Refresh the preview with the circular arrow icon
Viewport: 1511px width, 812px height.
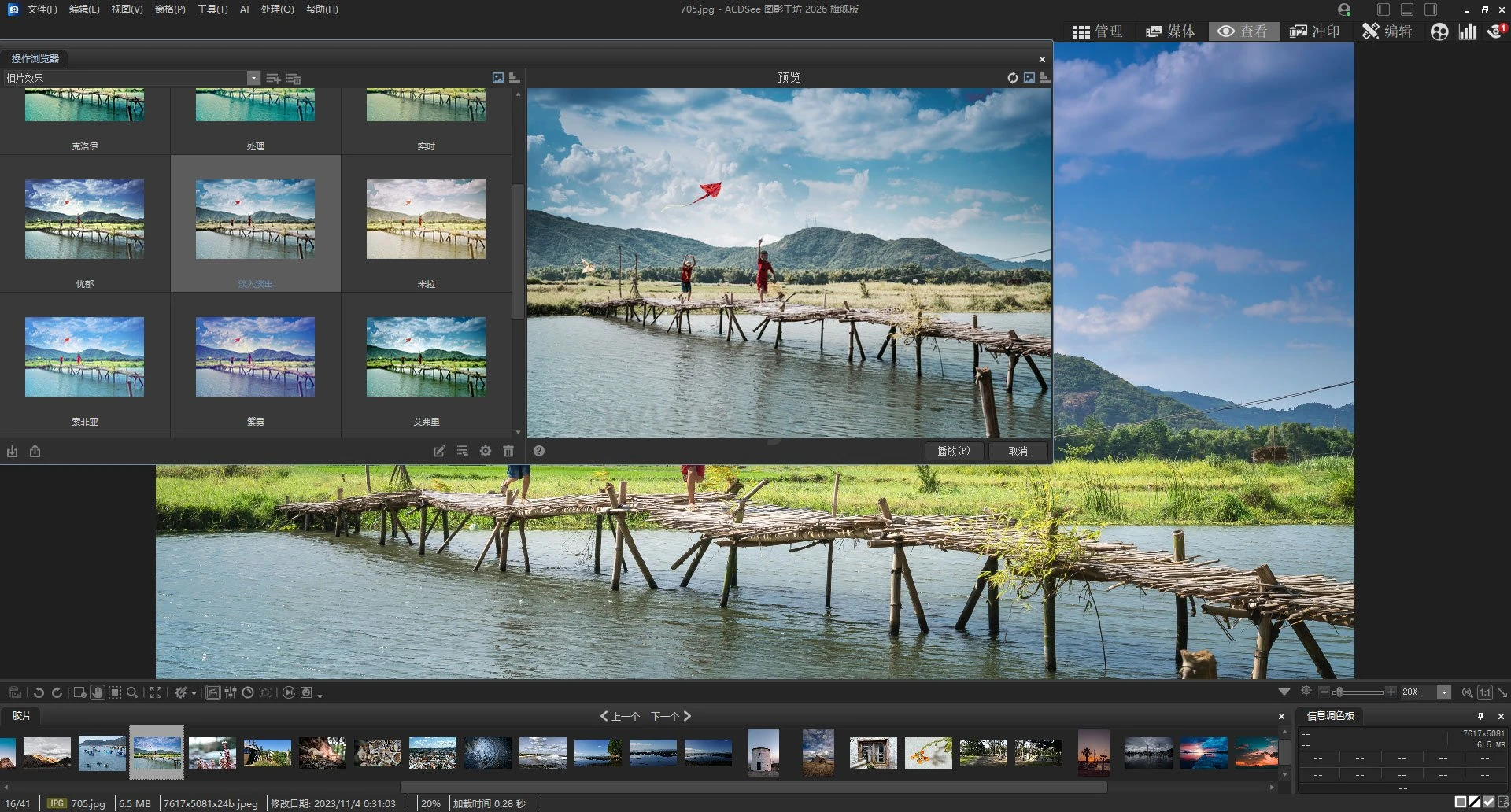coord(1013,78)
